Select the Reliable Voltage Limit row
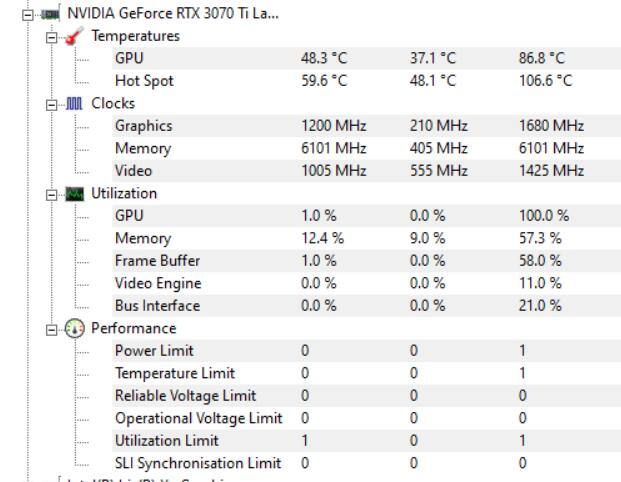Viewport: 621px width, 482px height. click(x=185, y=396)
